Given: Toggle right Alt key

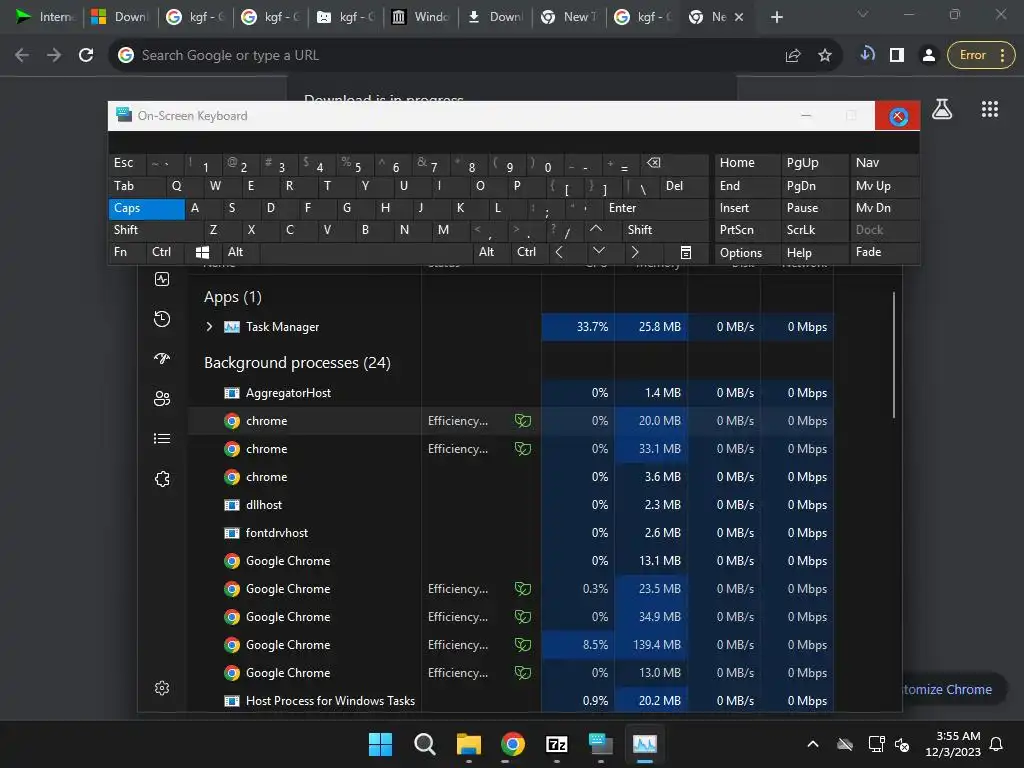Looking at the screenshot, I should click(491, 252).
